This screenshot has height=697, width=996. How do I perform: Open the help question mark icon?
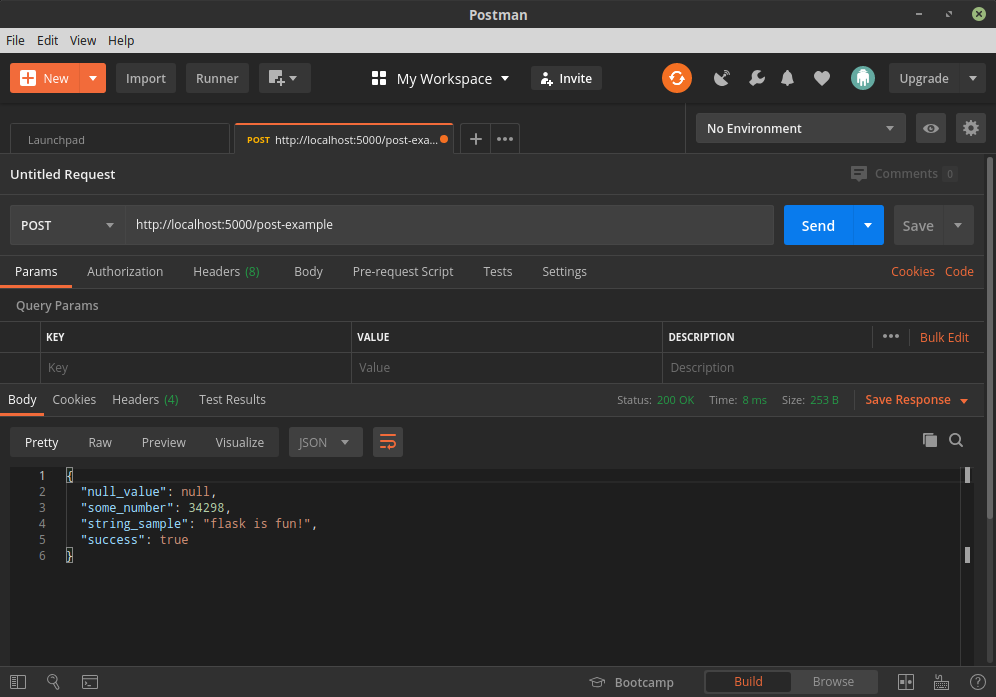[978, 682]
